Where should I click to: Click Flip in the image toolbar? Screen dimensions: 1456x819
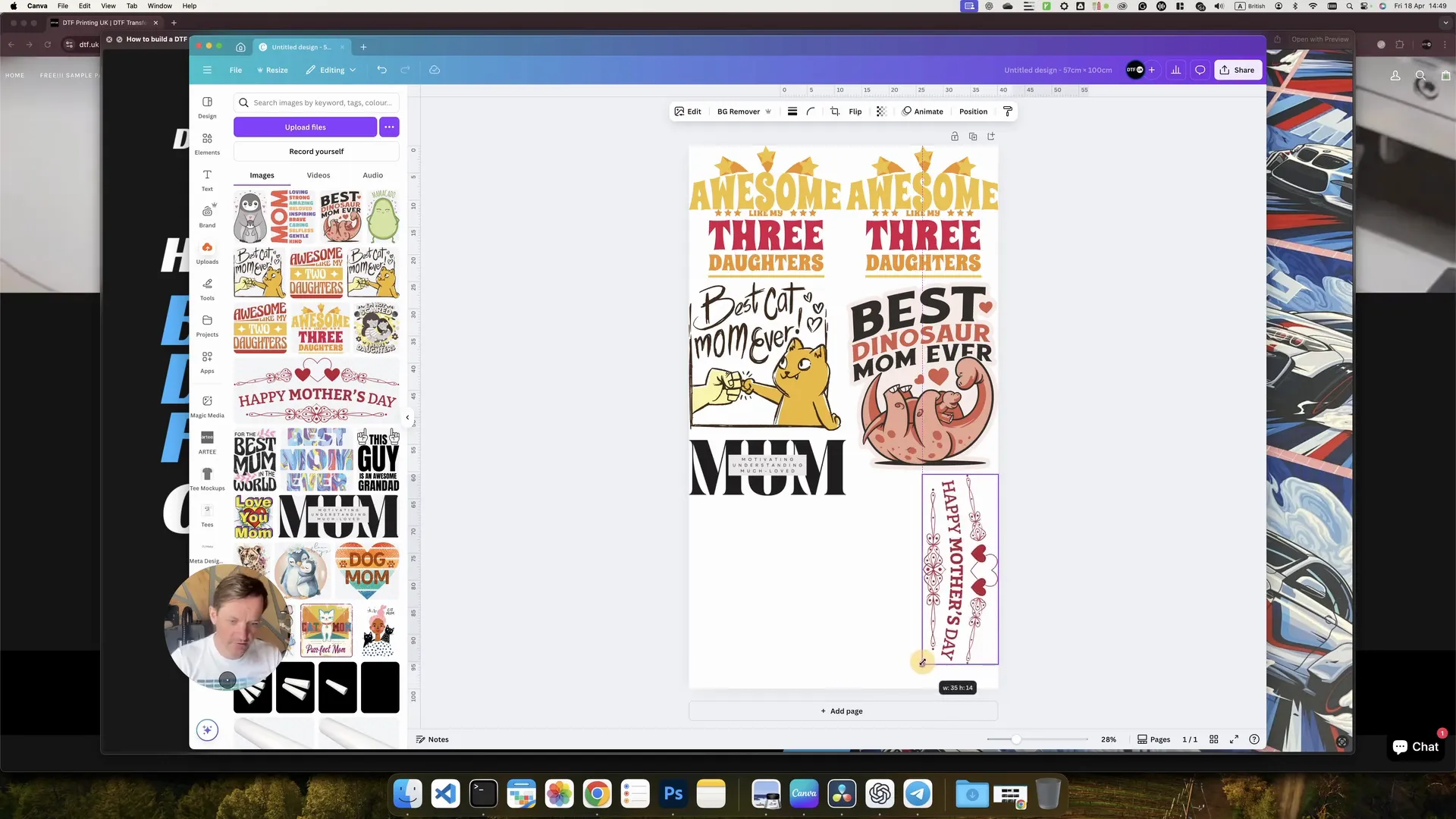click(855, 111)
